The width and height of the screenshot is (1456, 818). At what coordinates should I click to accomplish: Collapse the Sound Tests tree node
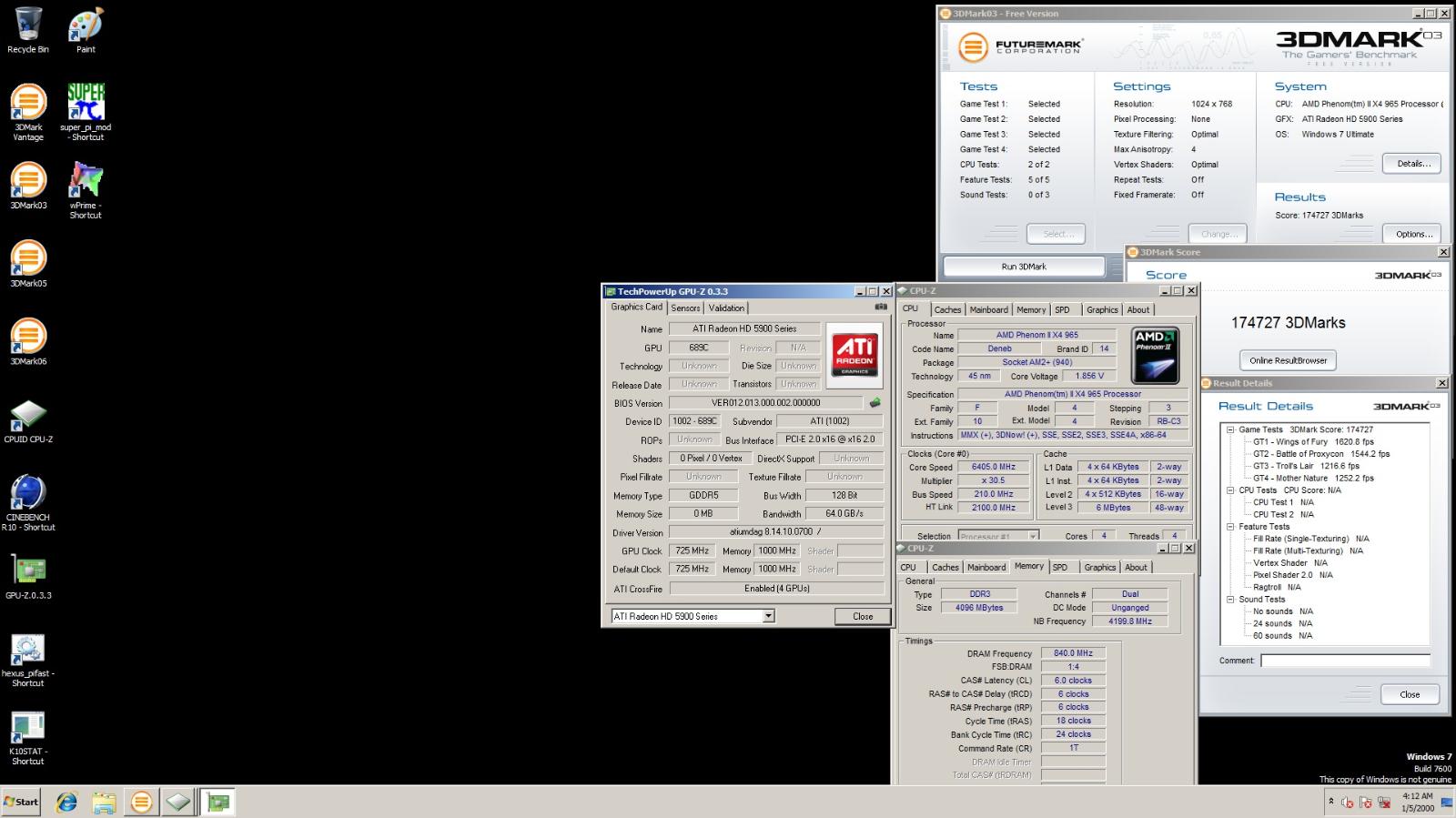[x=1230, y=600]
